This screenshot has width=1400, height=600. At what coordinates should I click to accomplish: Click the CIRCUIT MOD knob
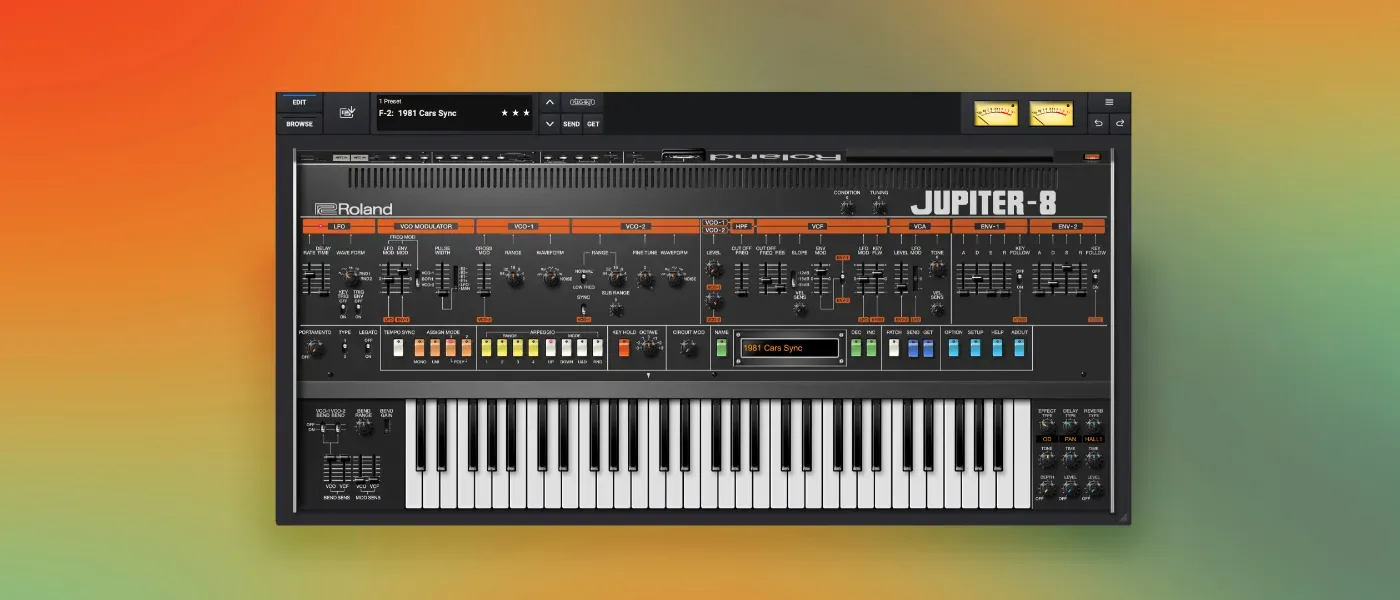(x=688, y=348)
